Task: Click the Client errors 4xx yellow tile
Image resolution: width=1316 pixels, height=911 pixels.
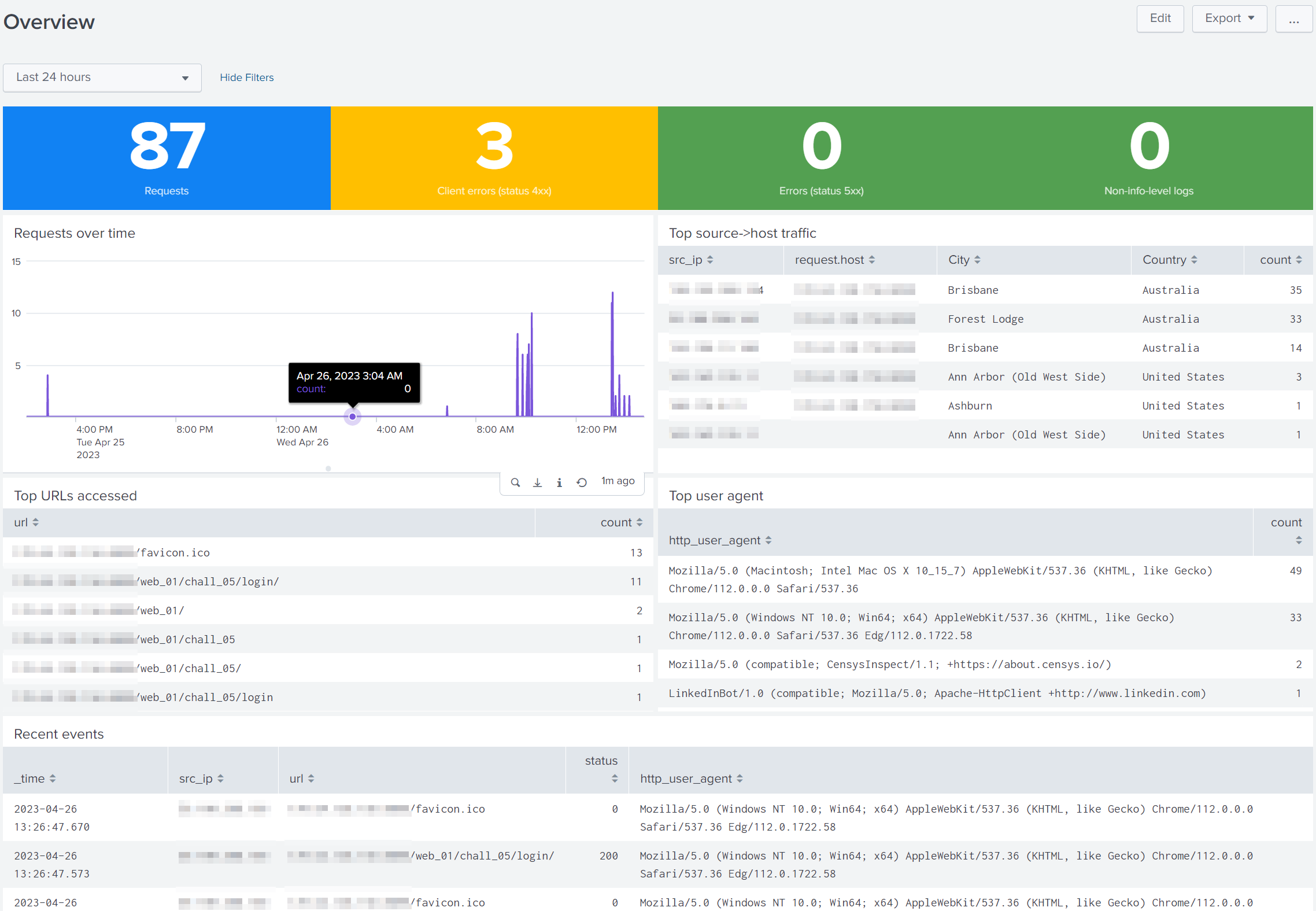Action: click(x=494, y=158)
